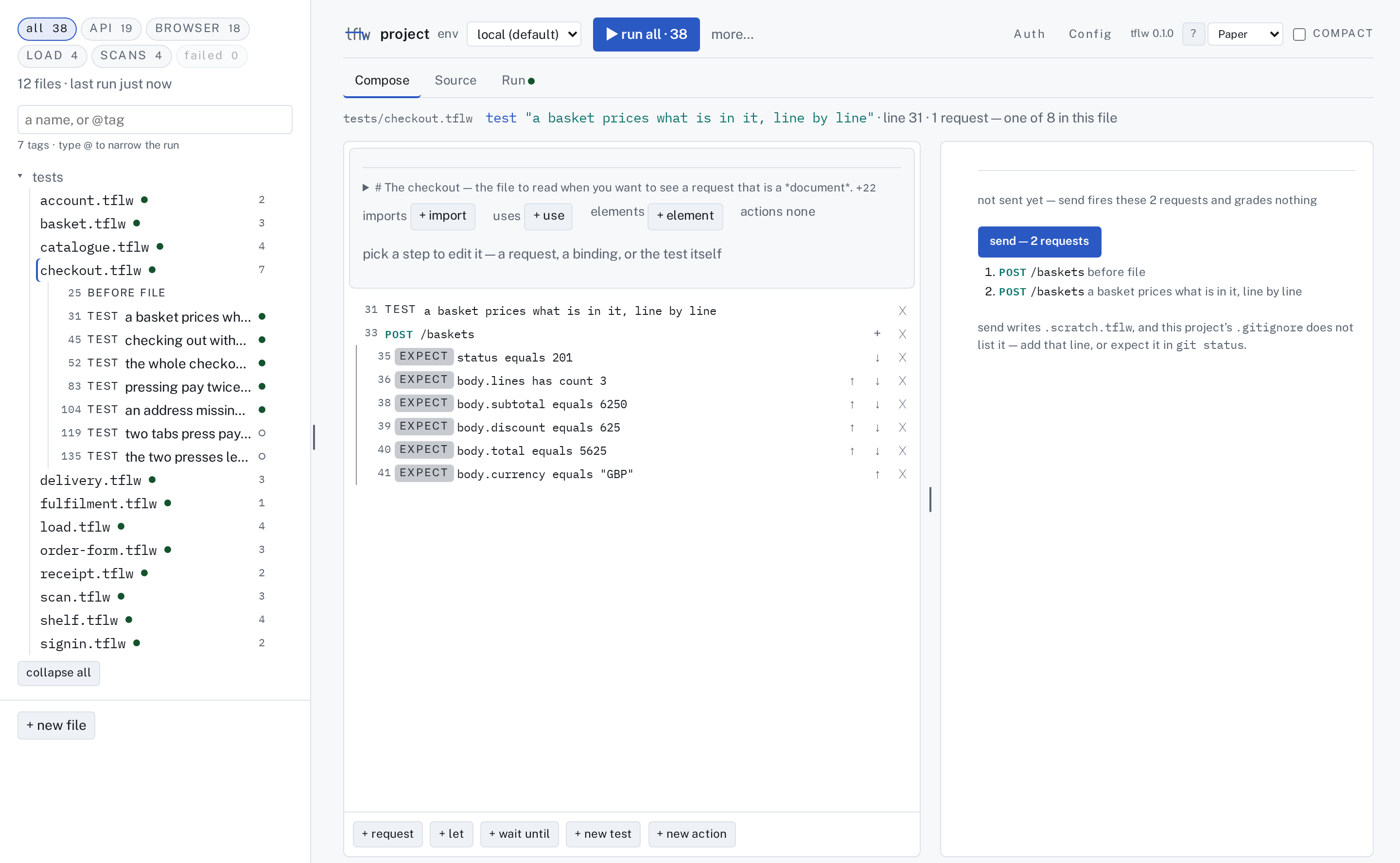Viewport: 1400px width, 863px height.
Task: Click 'send — 2 requests' button
Action: click(1039, 242)
